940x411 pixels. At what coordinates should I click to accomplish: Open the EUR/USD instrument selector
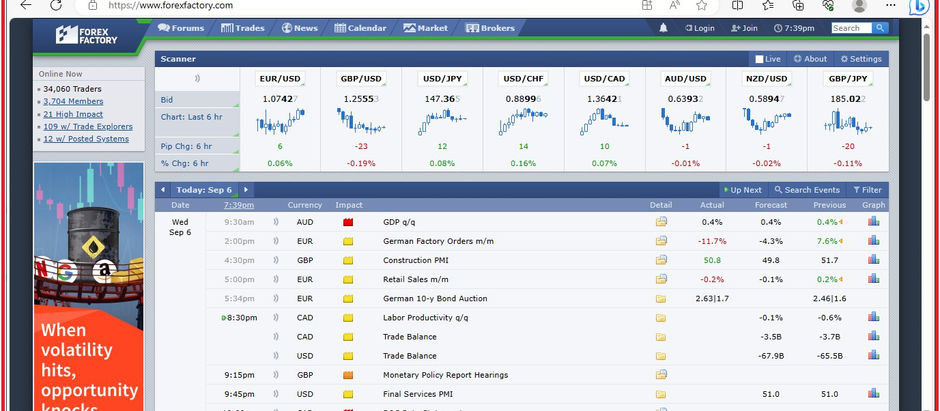pos(280,78)
